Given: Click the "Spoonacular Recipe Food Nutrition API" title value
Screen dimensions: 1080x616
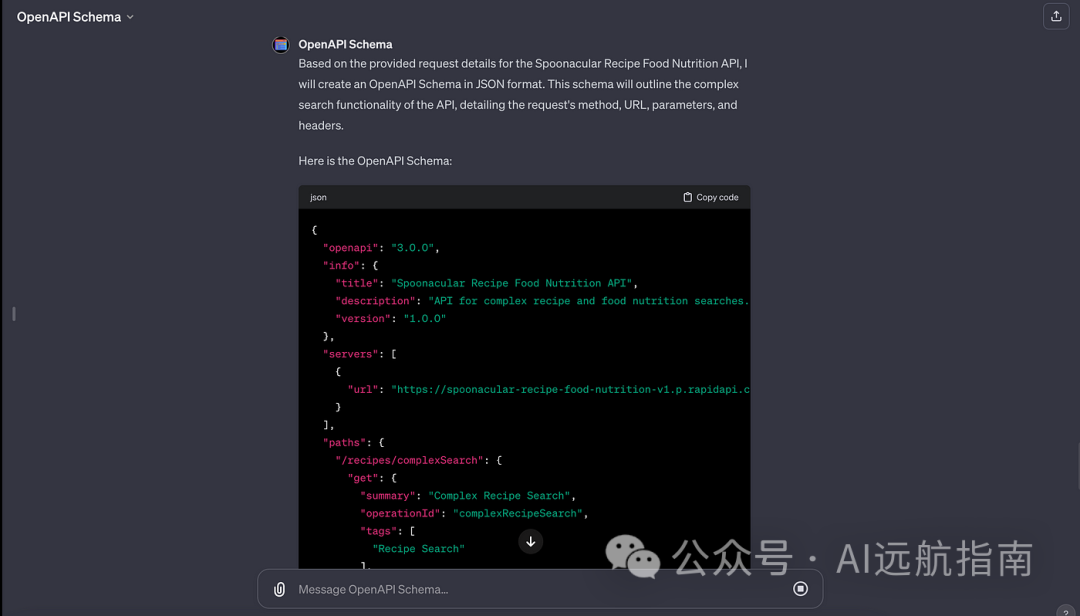Looking at the screenshot, I should 512,283.
